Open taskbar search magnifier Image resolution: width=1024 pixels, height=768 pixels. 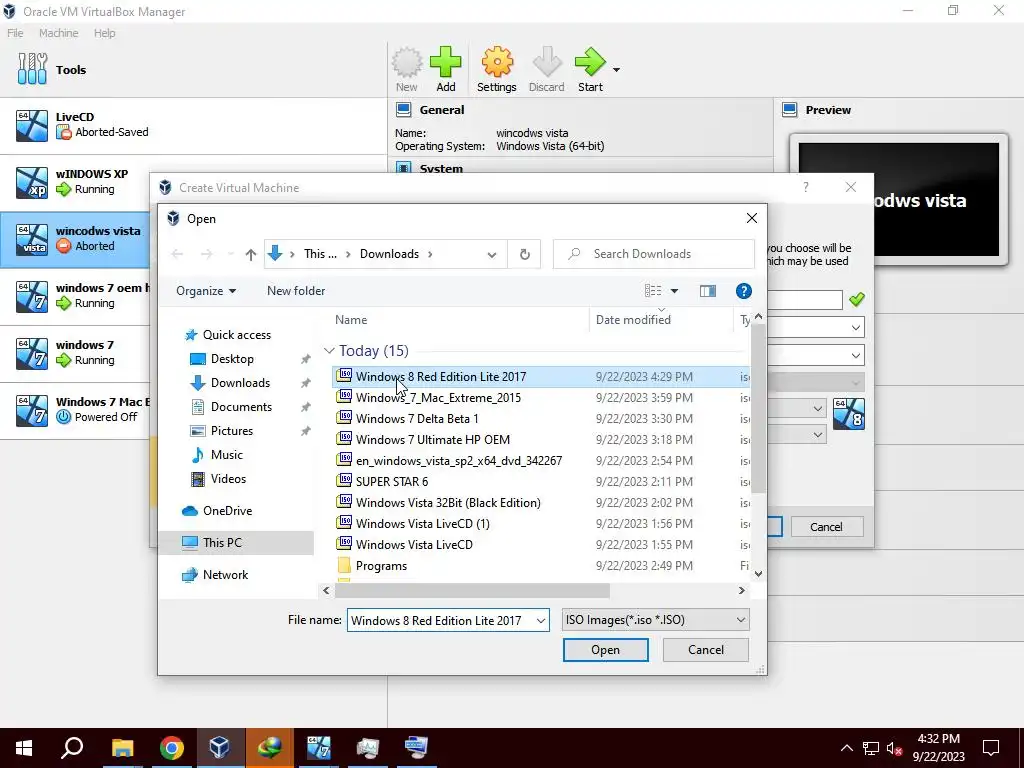tap(72, 748)
